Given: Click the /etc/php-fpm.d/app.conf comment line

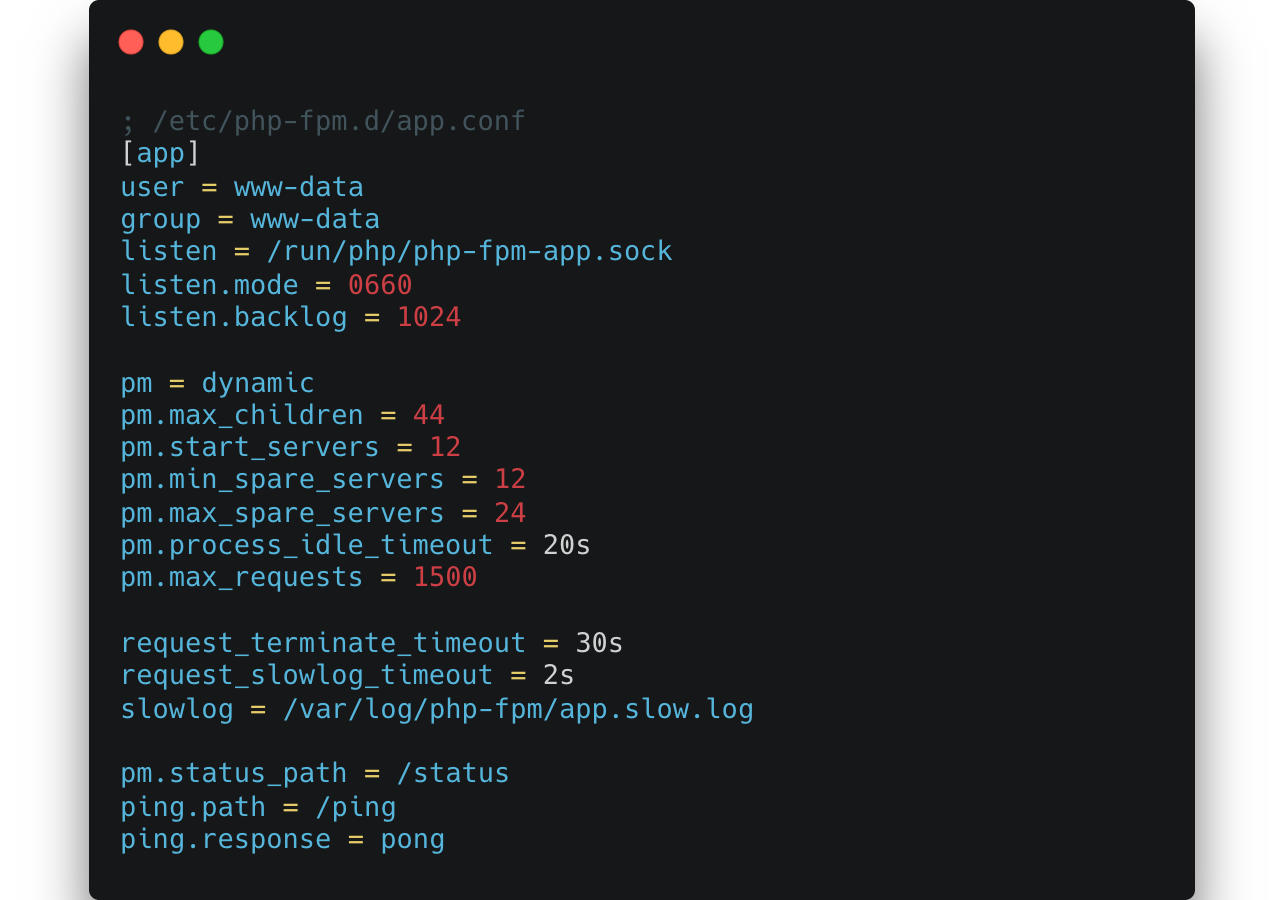Looking at the screenshot, I should pos(323,122).
